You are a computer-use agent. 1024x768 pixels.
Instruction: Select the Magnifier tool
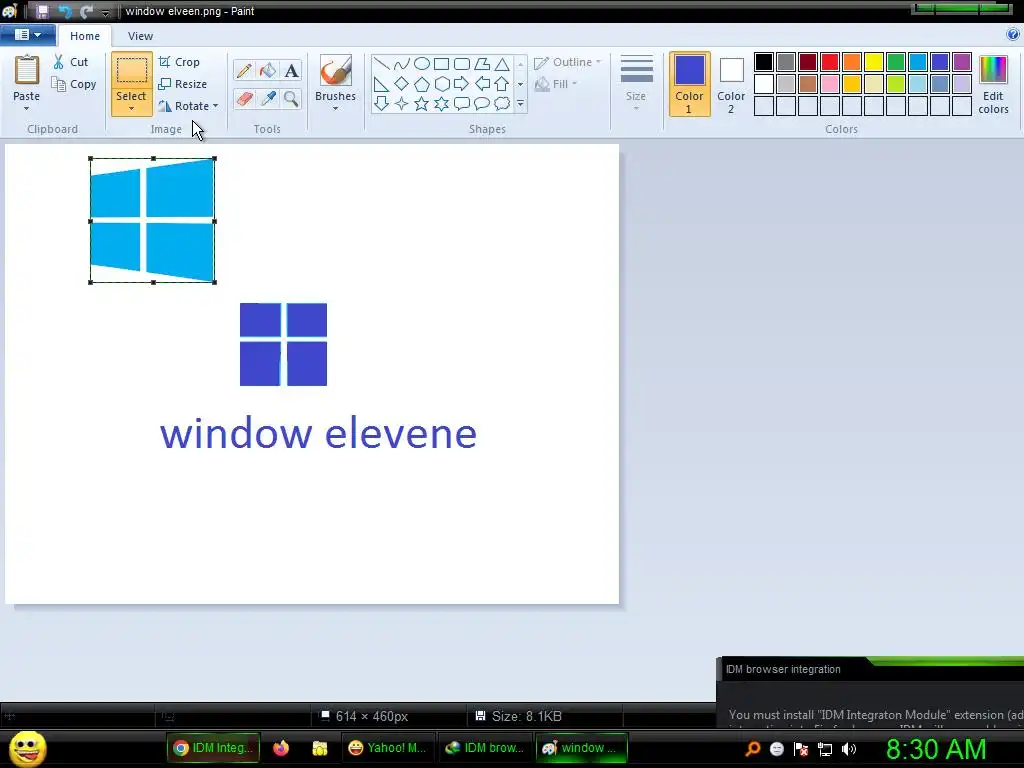tap(291, 99)
